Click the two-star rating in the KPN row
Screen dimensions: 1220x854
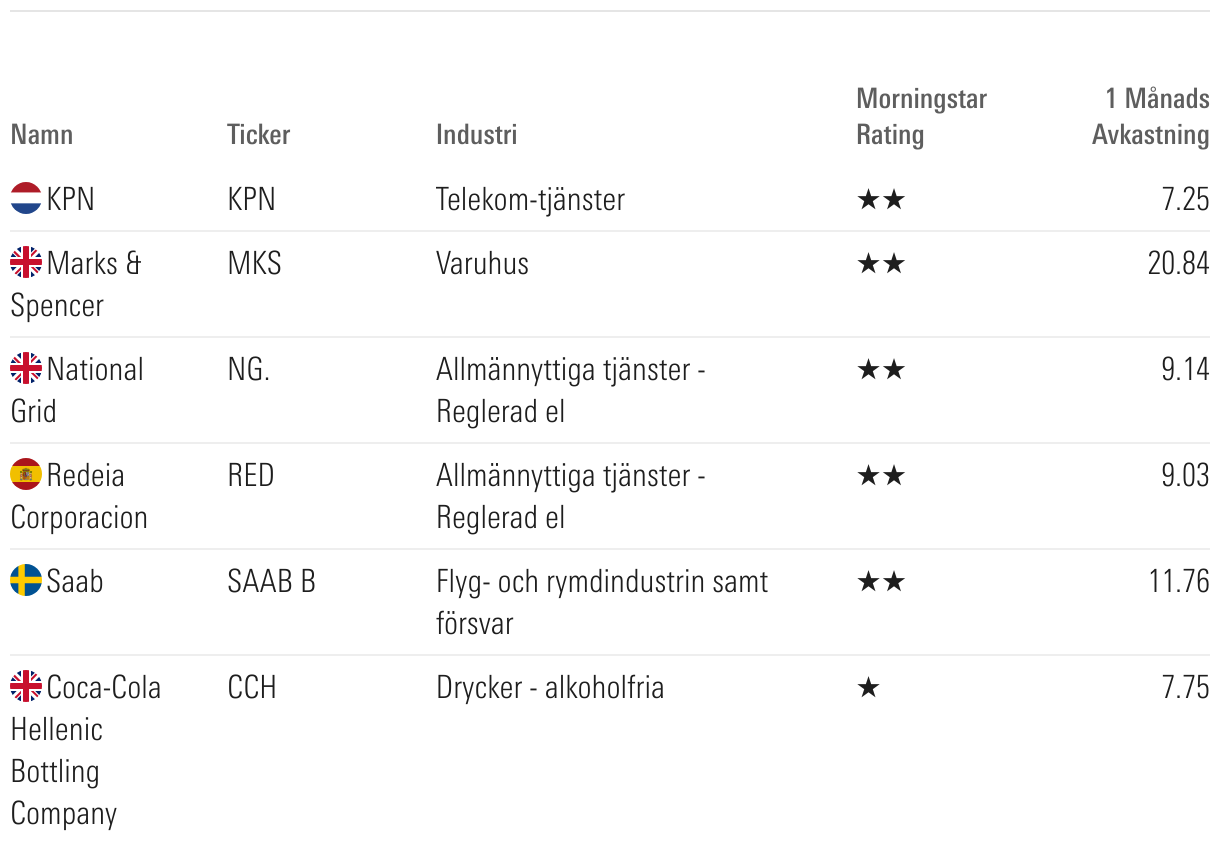881,200
